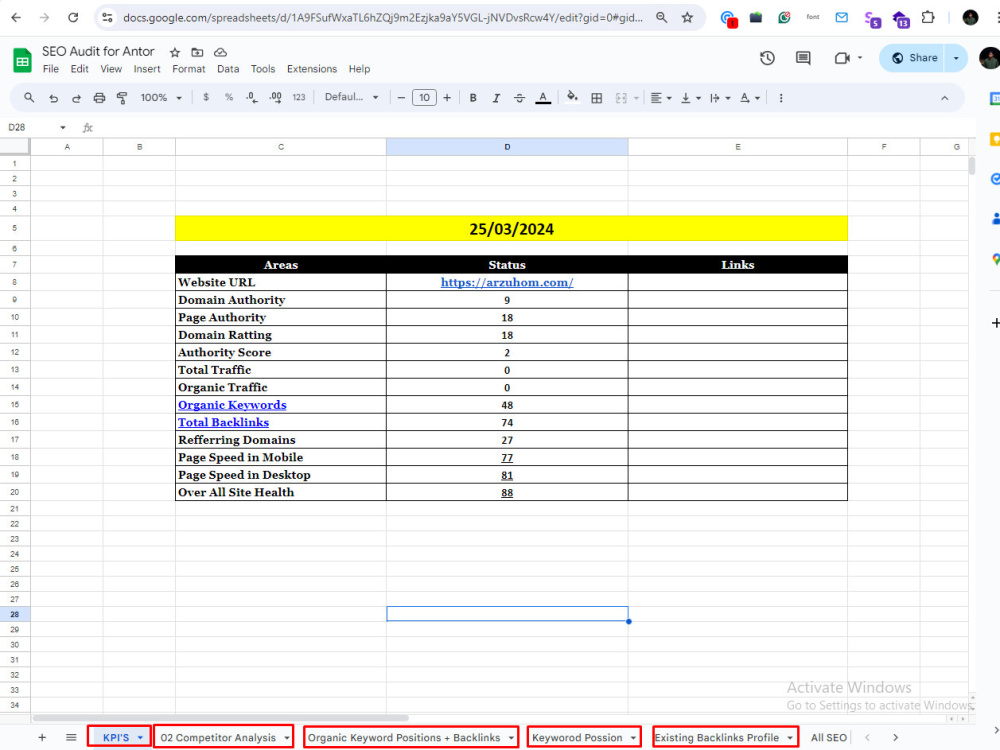Click the merge cells icon
Image resolution: width=1000 pixels, height=750 pixels.
pos(621,98)
